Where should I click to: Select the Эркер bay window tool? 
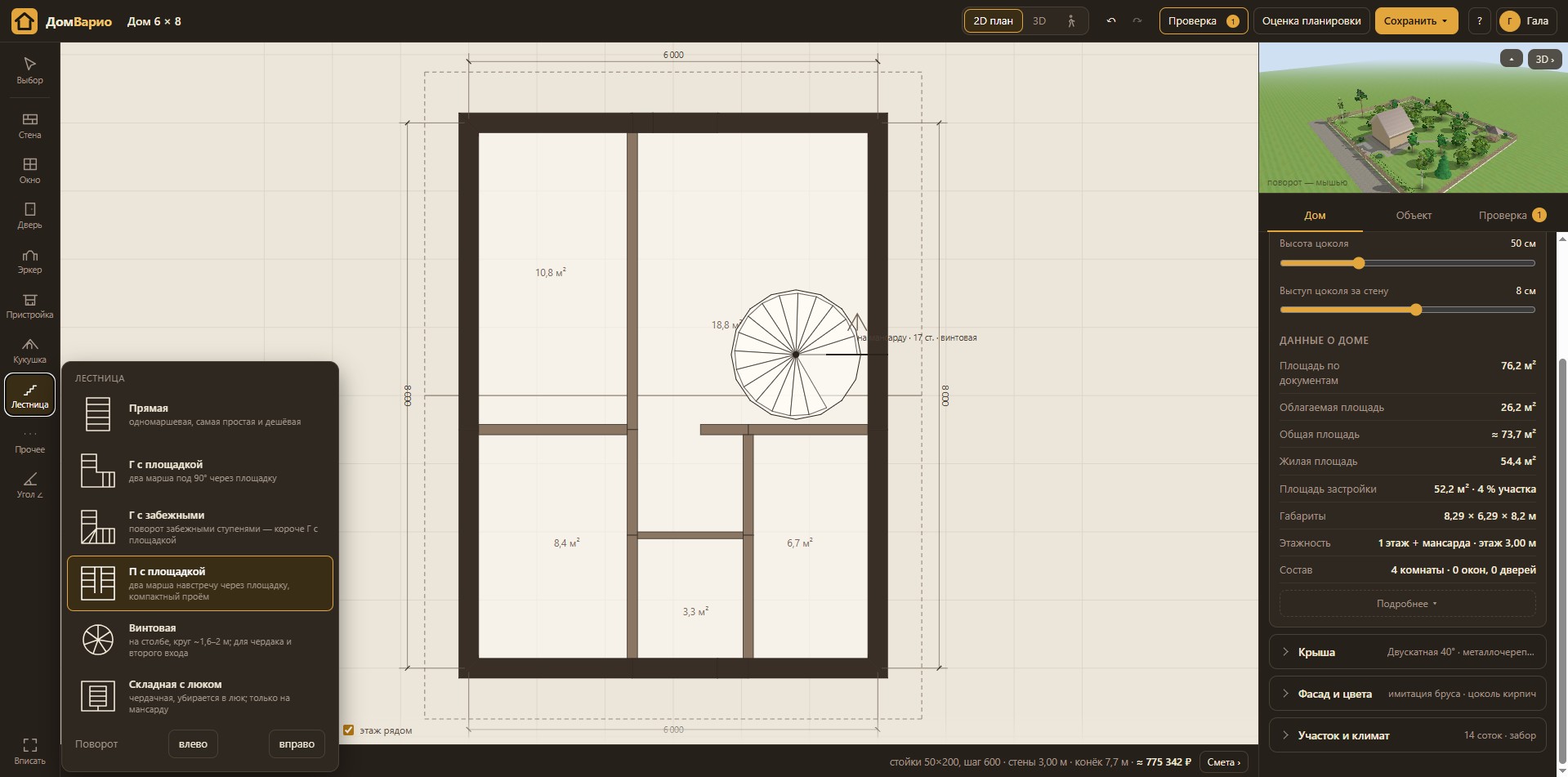pyautogui.click(x=29, y=260)
